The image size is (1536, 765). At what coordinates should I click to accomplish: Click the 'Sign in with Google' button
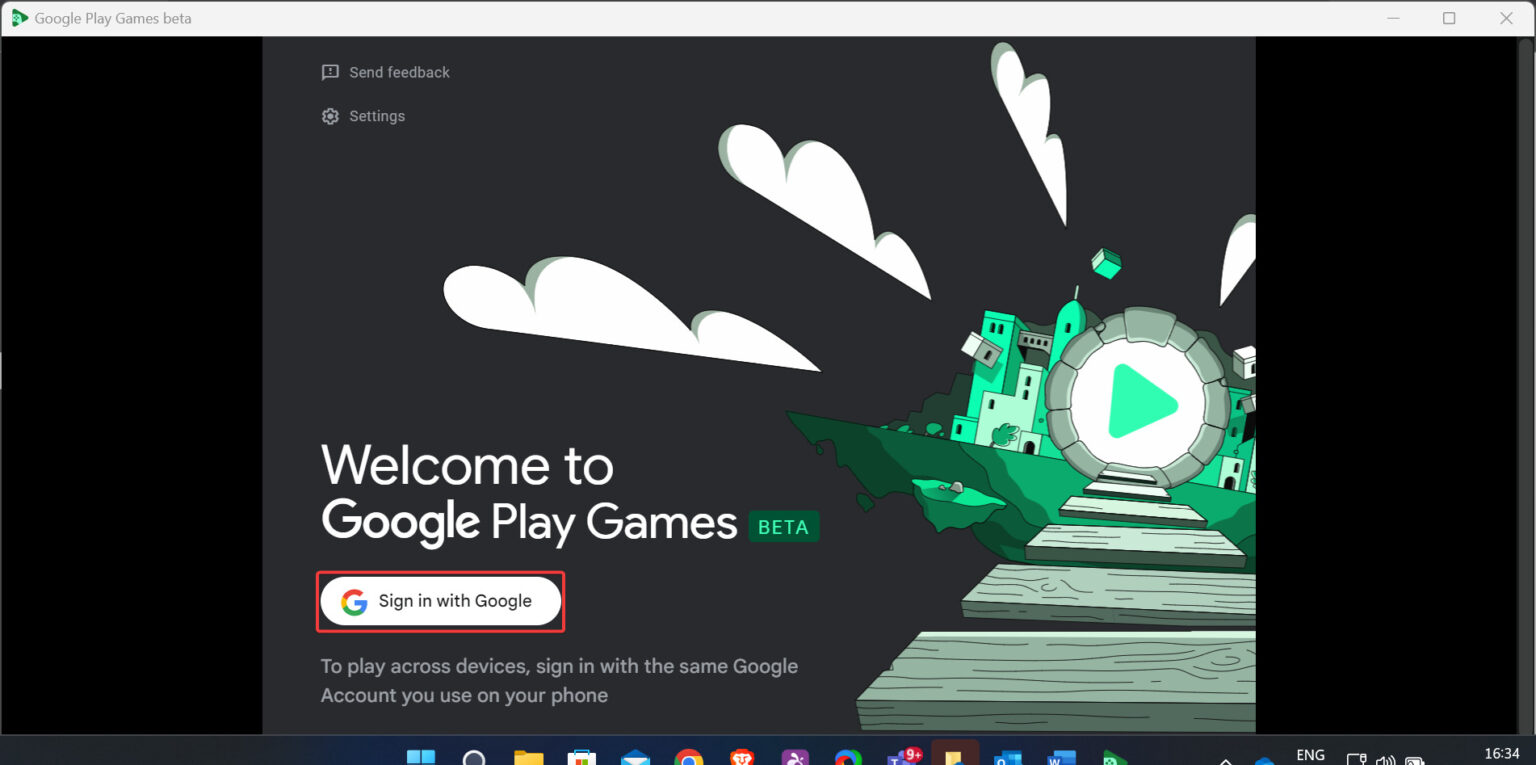pyautogui.click(x=440, y=601)
